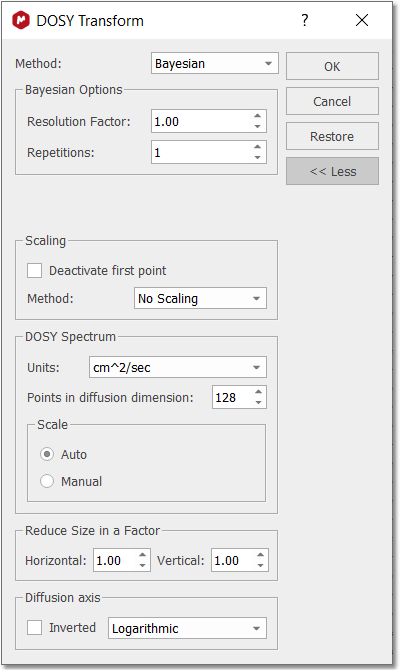
Task: Increase points in diffusion dimension
Action: [258, 392]
